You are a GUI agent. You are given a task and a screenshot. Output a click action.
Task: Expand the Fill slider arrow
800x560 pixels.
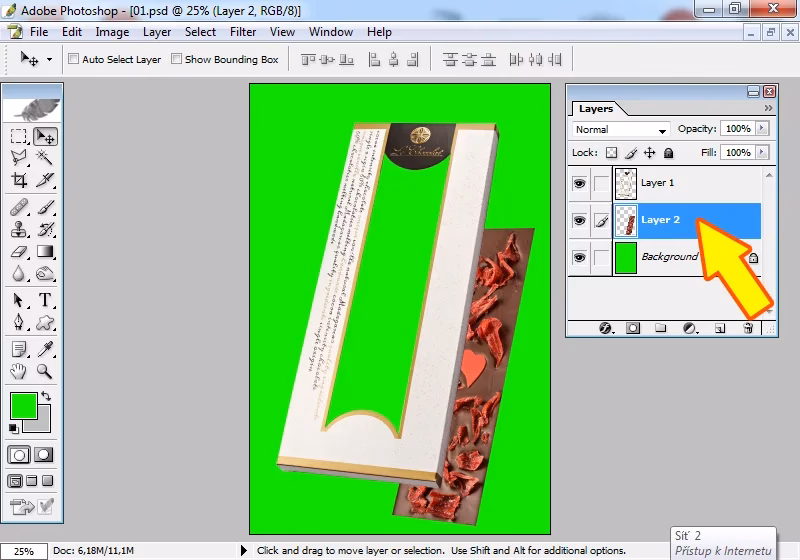(763, 153)
